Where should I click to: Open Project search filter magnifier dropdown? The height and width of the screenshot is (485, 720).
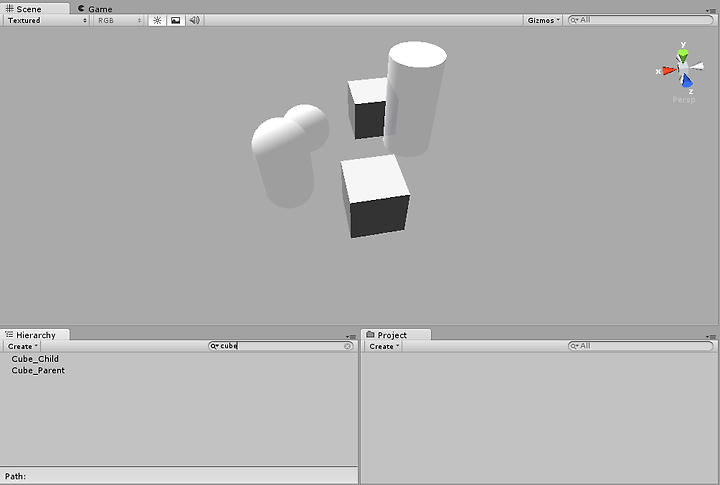click(x=574, y=346)
